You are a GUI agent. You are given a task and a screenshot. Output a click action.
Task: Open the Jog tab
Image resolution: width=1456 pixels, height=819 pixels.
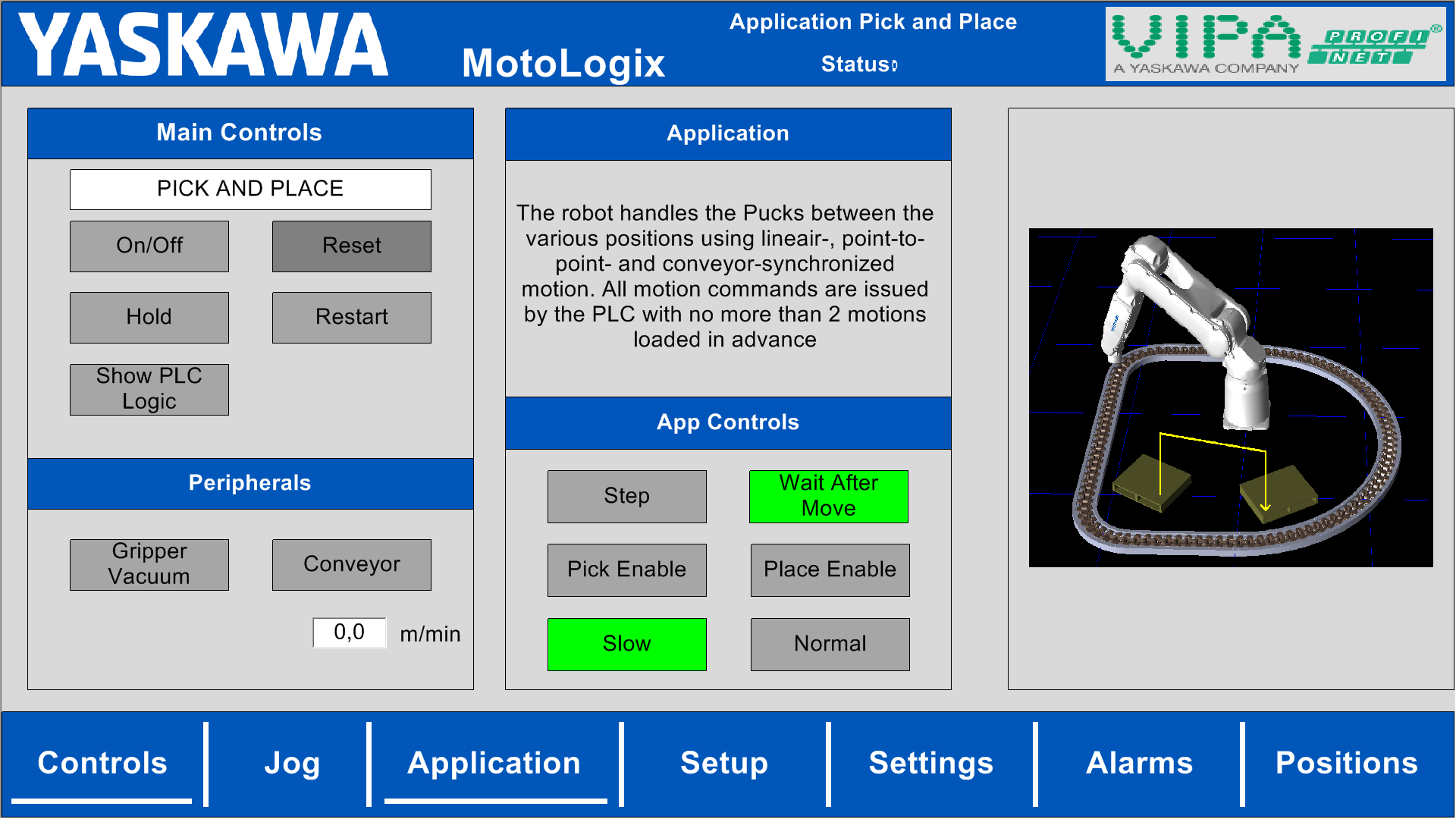pyautogui.click(x=292, y=764)
